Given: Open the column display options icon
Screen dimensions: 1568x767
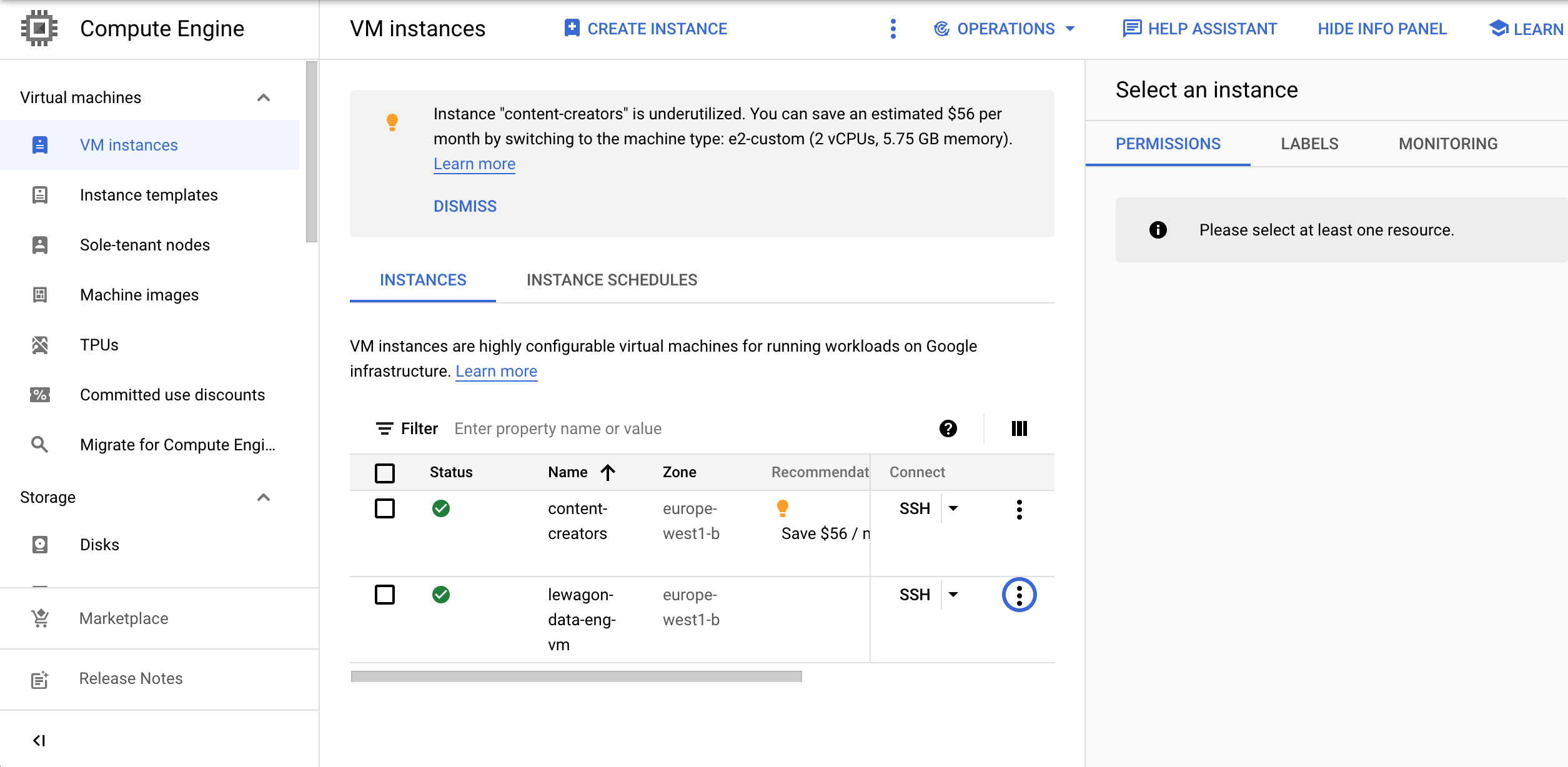Looking at the screenshot, I should tap(1020, 428).
